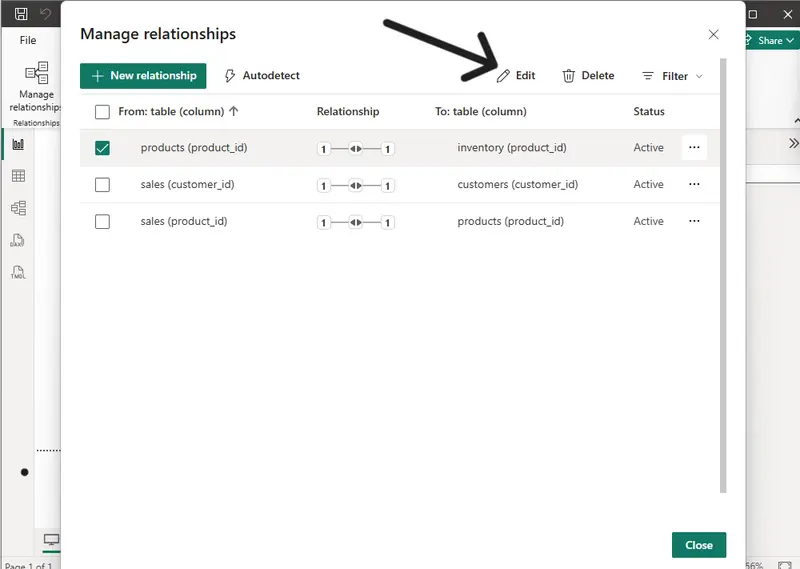This screenshot has height=569, width=800.
Task: Close the Manage relationships dialog with X
Action: (x=713, y=34)
